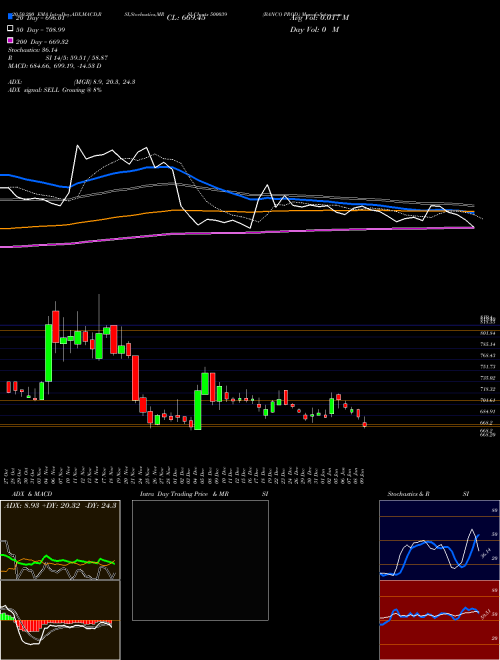Click the 751.73 price axis label
This screenshot has width=500, height=660.
[487, 367]
